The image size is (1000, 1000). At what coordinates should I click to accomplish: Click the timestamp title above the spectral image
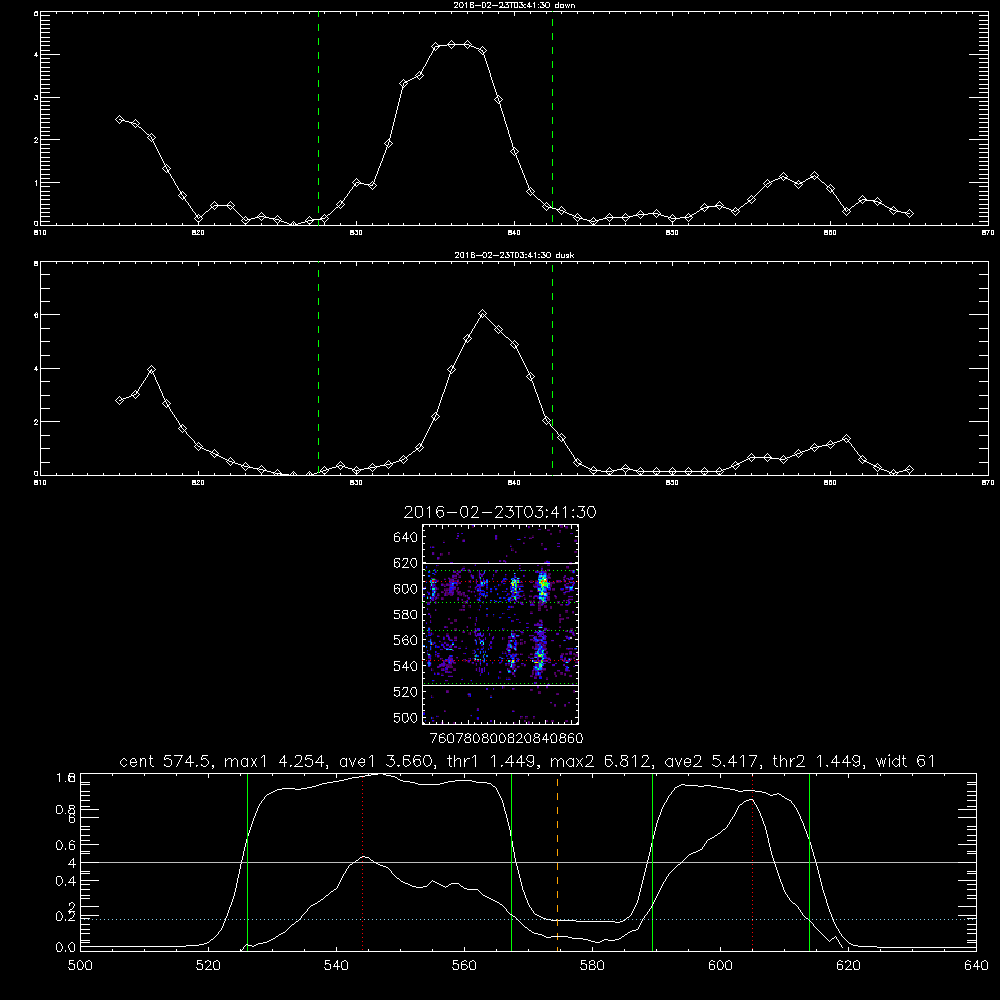click(500, 512)
